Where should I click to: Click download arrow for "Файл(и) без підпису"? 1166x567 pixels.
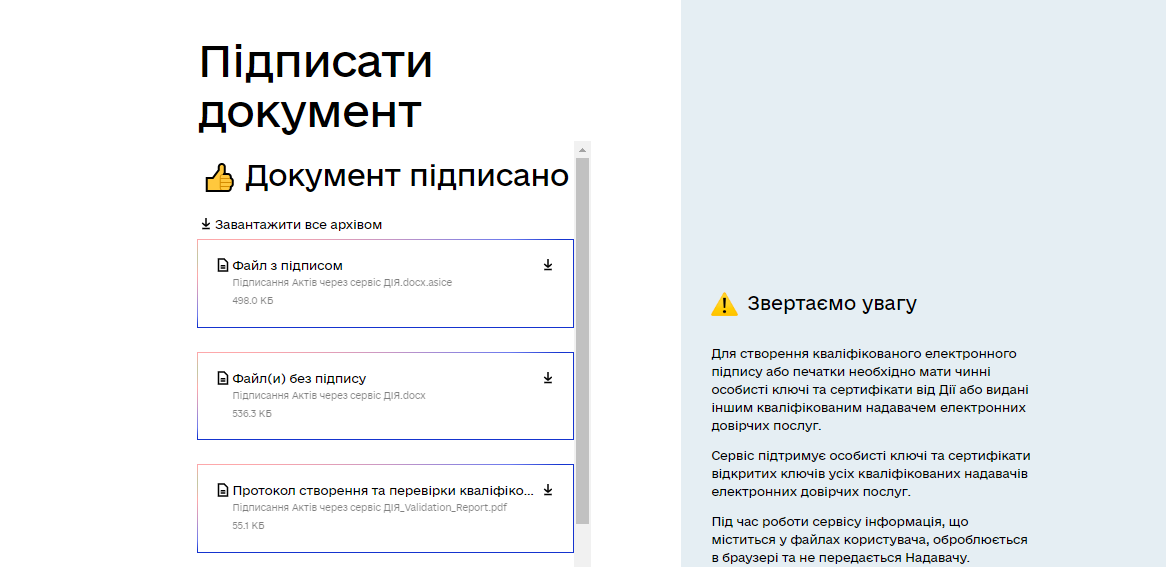click(x=548, y=378)
